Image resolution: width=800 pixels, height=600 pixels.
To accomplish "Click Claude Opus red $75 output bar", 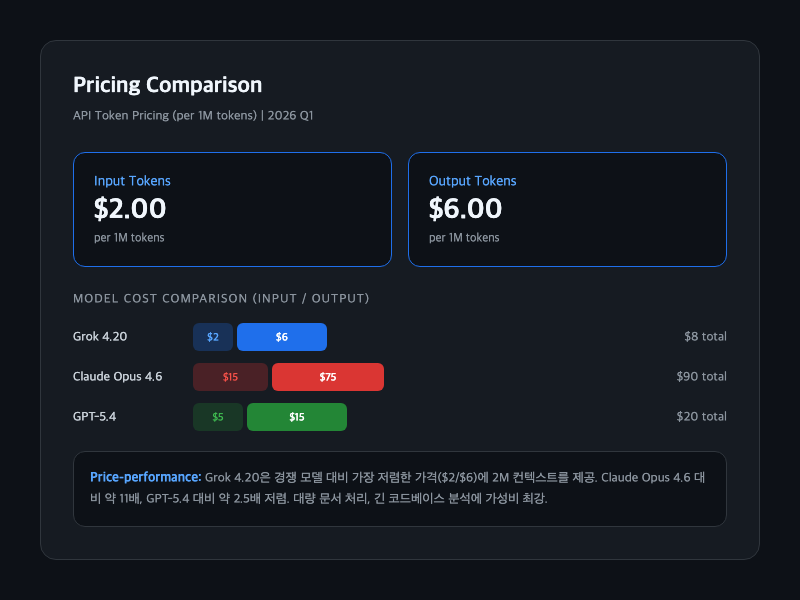I will click(328, 377).
